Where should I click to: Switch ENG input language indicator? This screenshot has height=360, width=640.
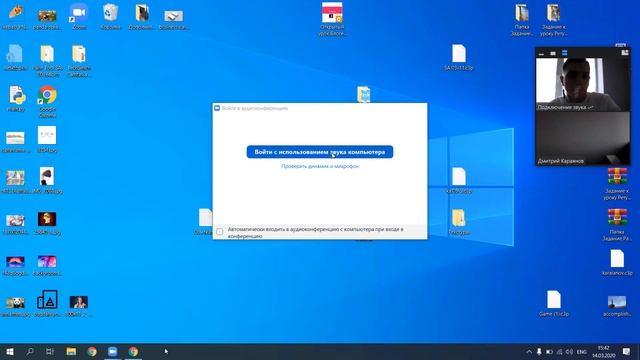click(x=582, y=351)
